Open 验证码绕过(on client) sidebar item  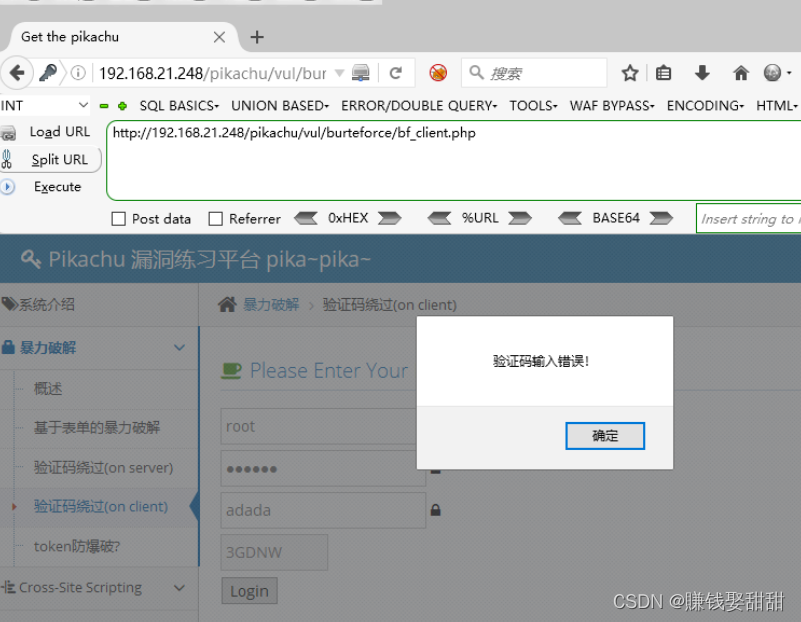[101, 507]
